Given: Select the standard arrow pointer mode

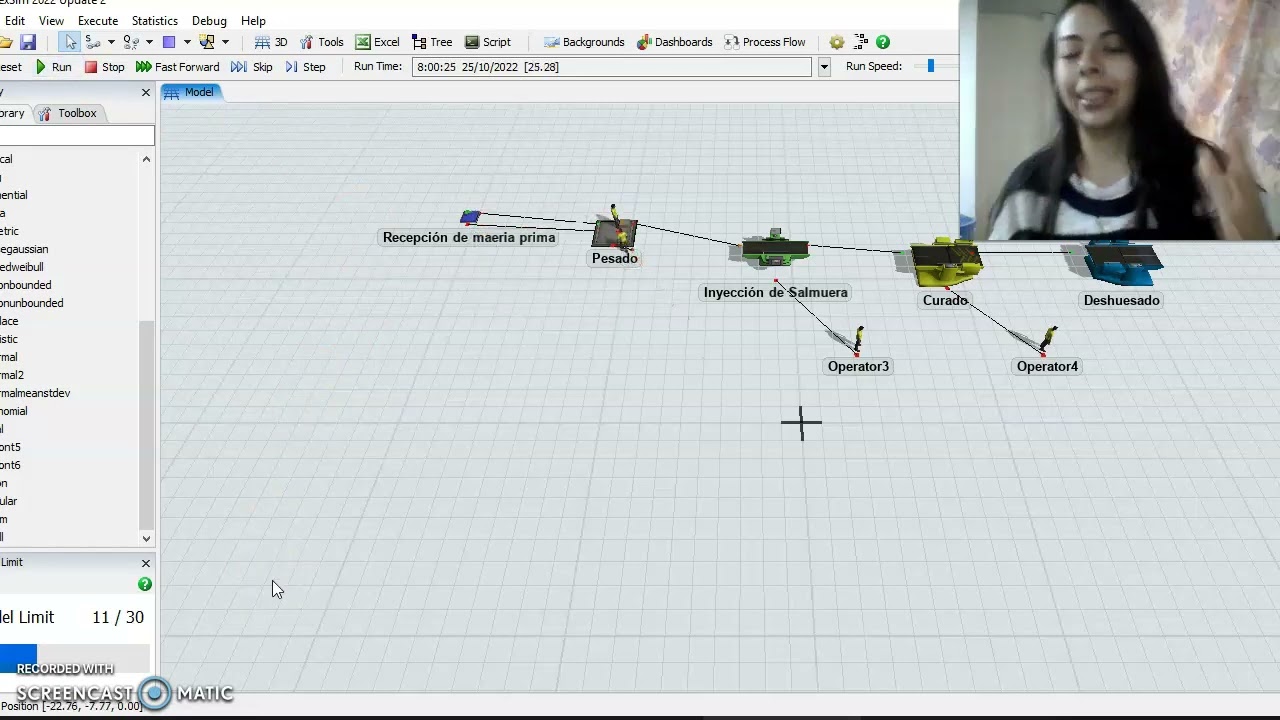Looking at the screenshot, I should point(70,42).
